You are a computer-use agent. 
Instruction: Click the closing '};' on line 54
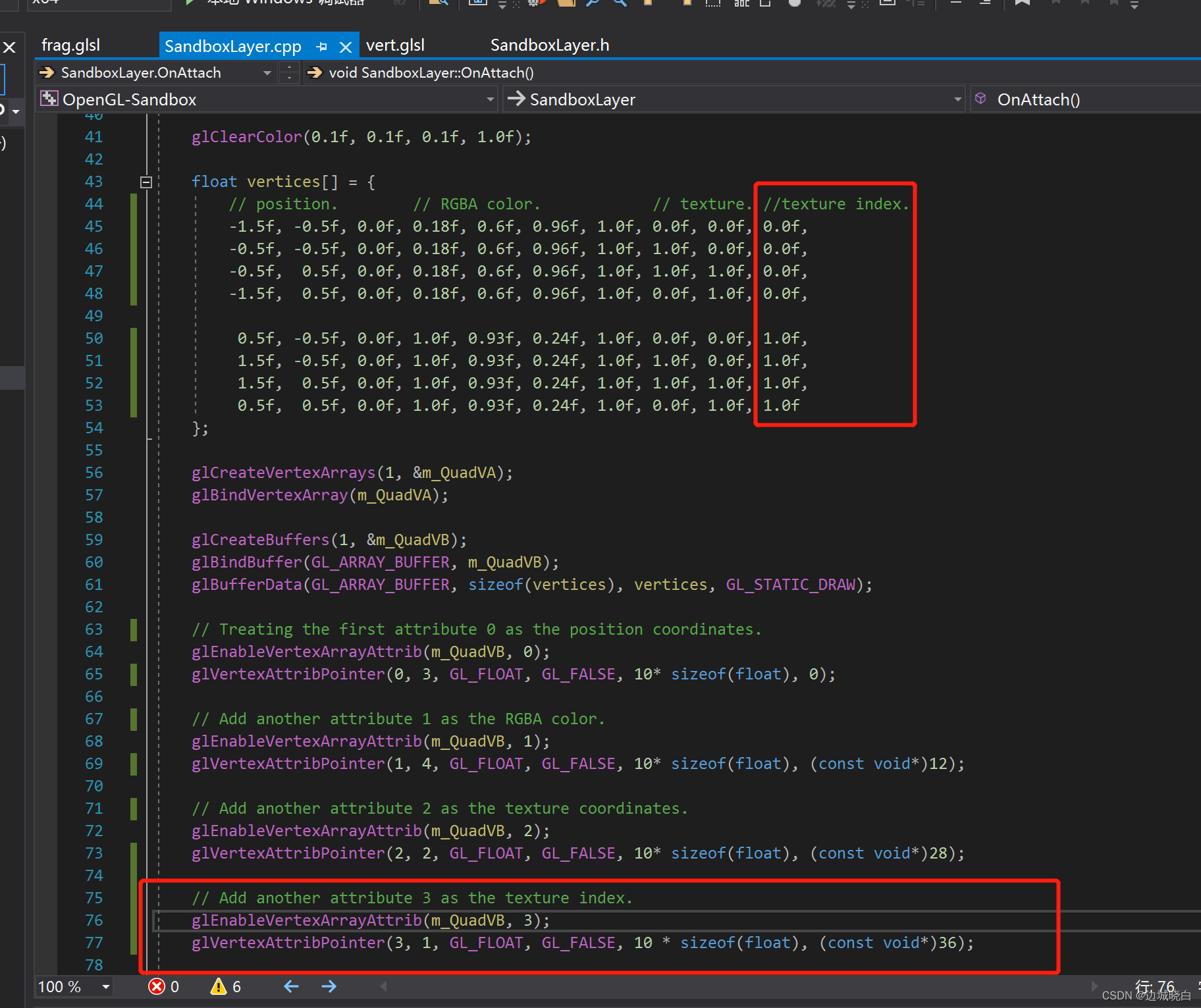[200, 429]
